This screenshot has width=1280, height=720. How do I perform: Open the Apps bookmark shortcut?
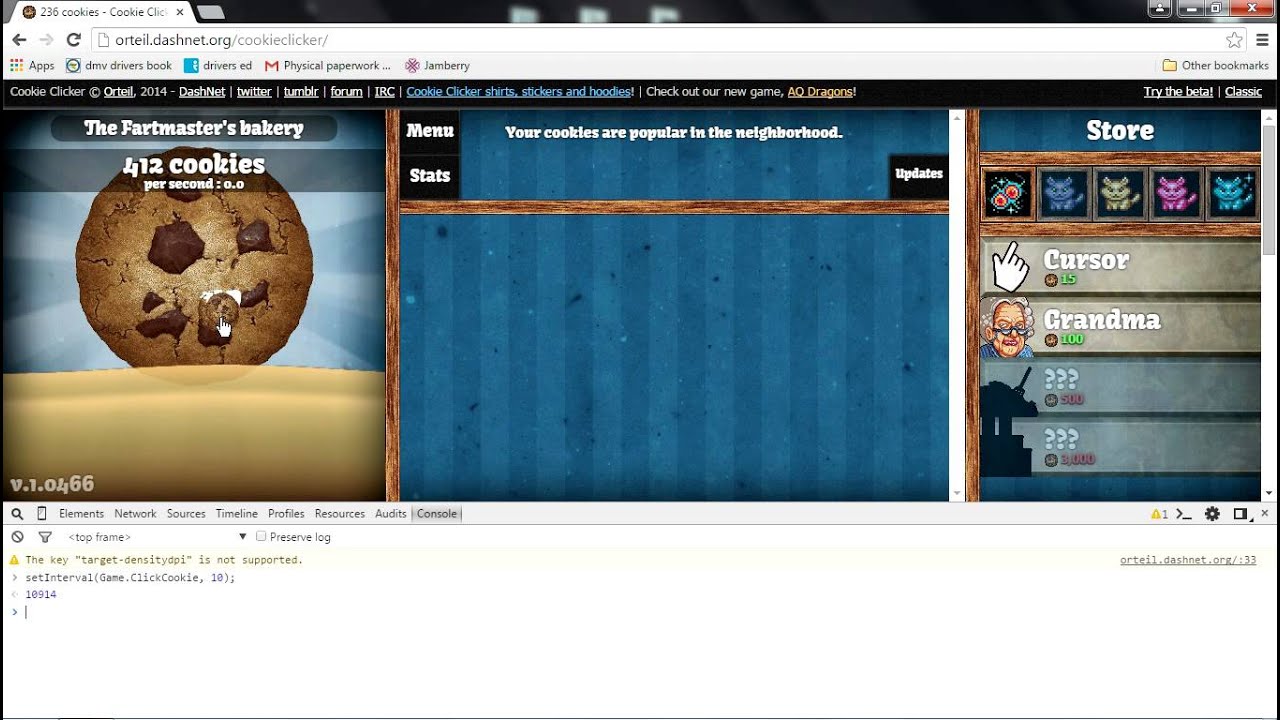click(x=32, y=65)
